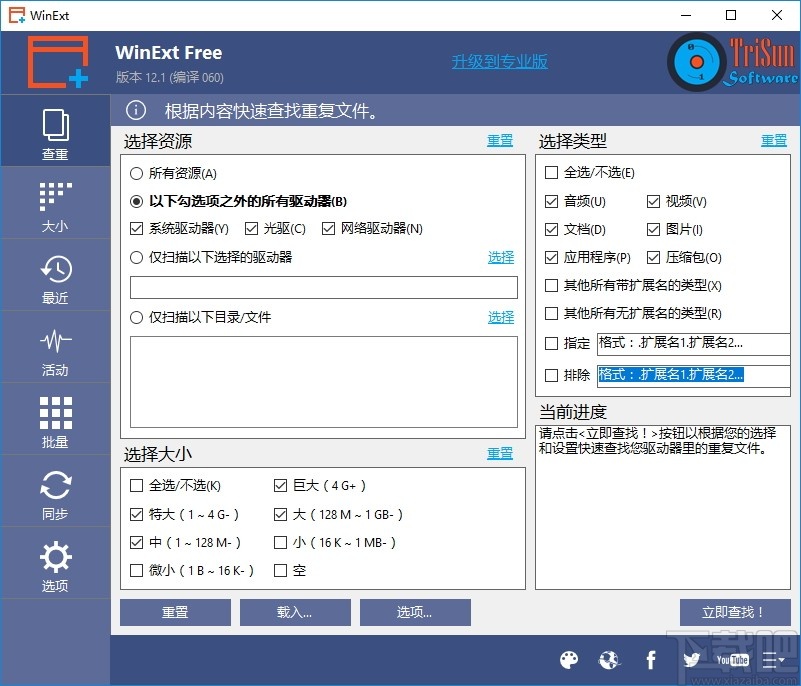The image size is (801, 686).
Task: Click the 载入... button
Action: [294, 612]
